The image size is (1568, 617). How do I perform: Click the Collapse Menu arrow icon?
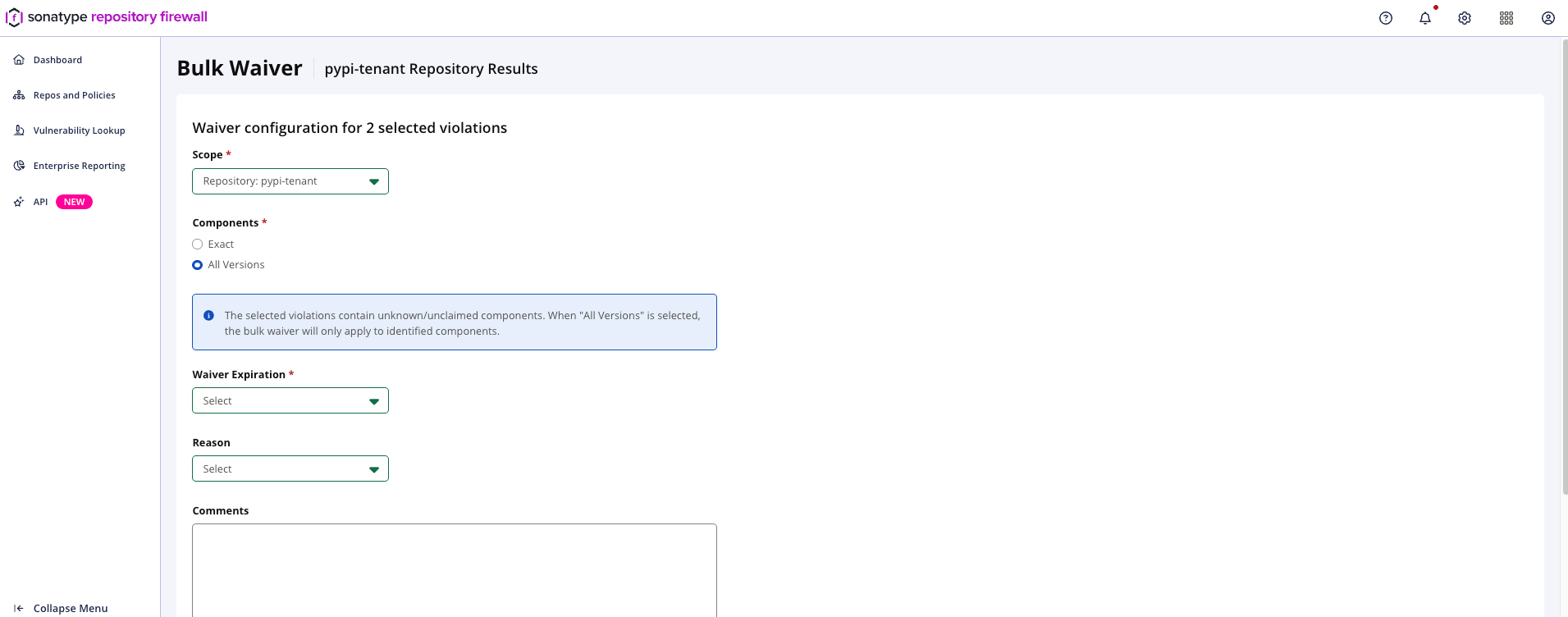coord(19,609)
